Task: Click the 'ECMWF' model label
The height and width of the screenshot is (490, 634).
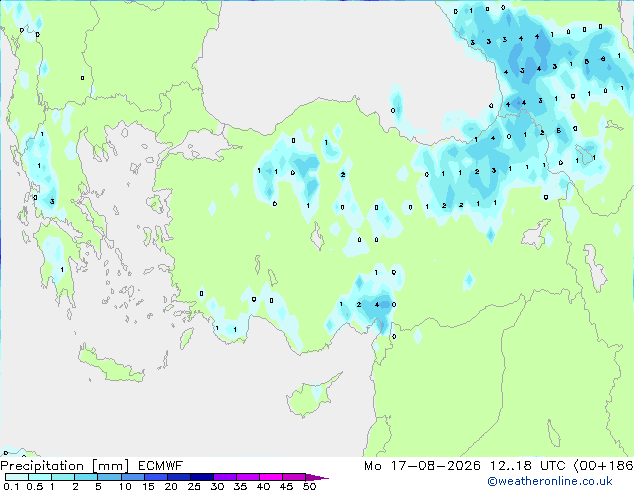Action: (x=161, y=466)
